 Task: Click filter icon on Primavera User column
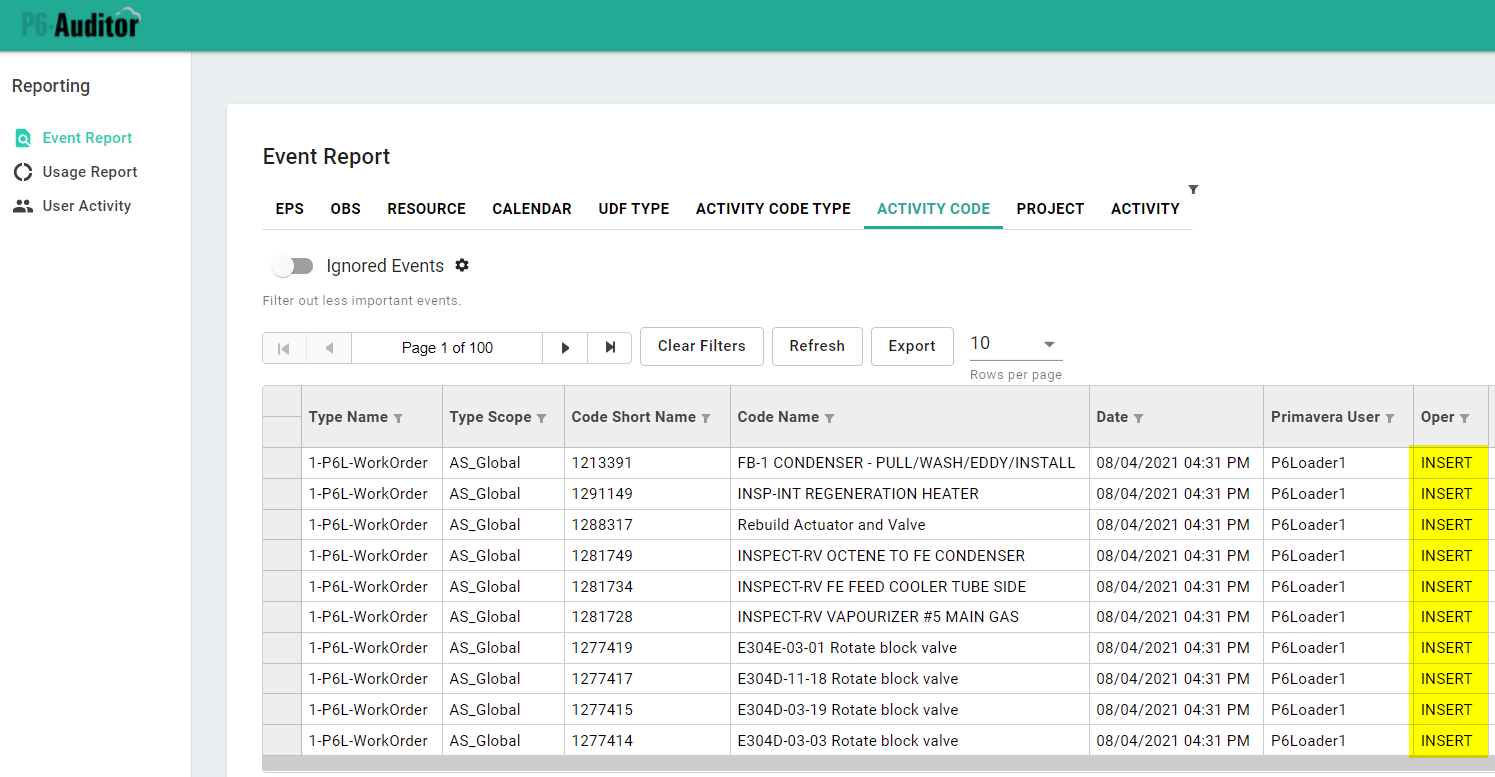click(1390, 418)
